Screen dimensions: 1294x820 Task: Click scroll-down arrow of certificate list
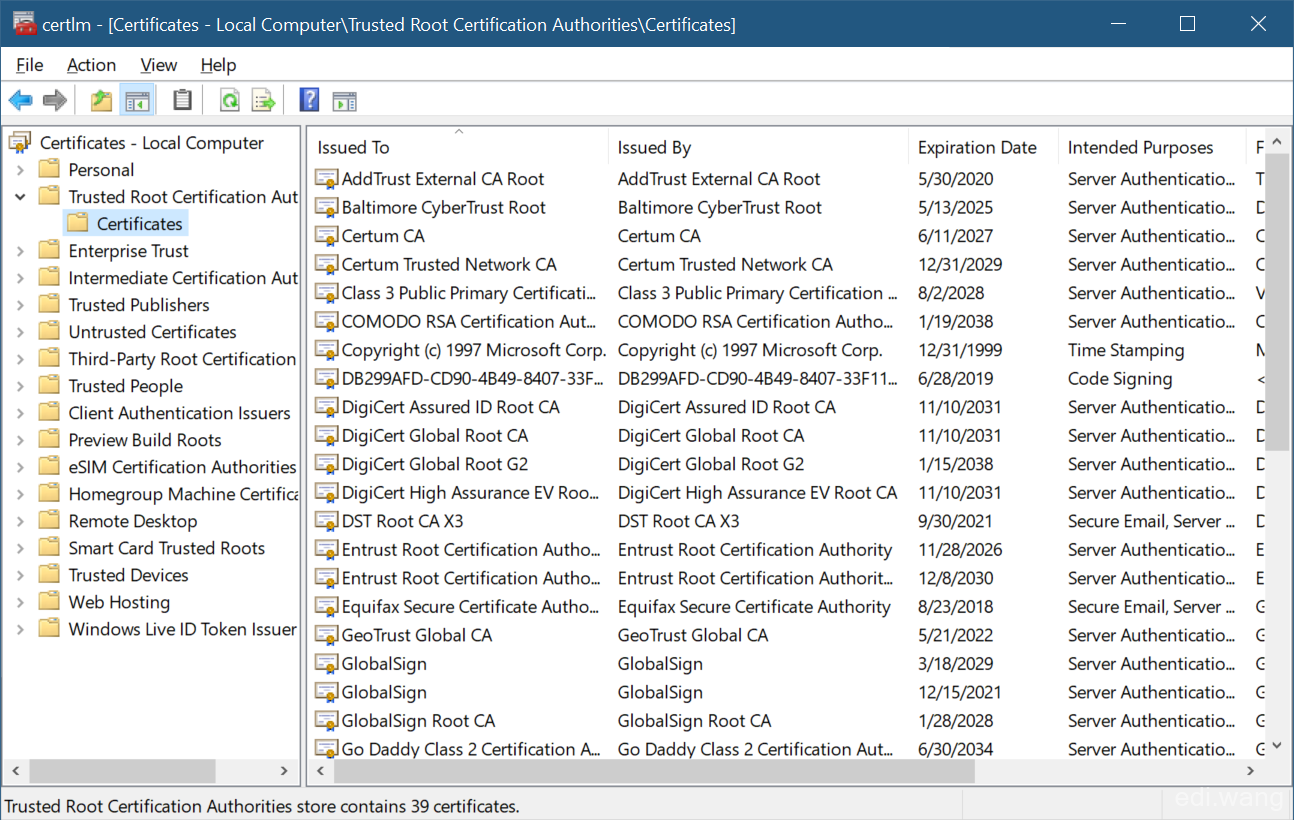tap(1276, 746)
